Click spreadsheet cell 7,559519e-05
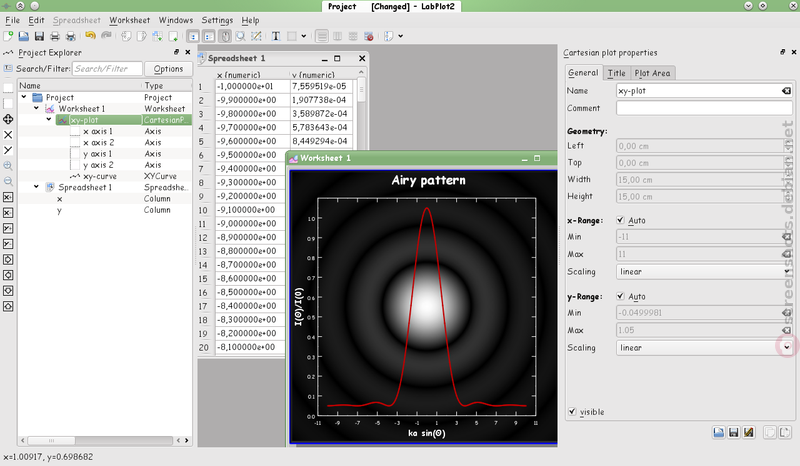Viewport: 800px width, 466px height. (320, 86)
